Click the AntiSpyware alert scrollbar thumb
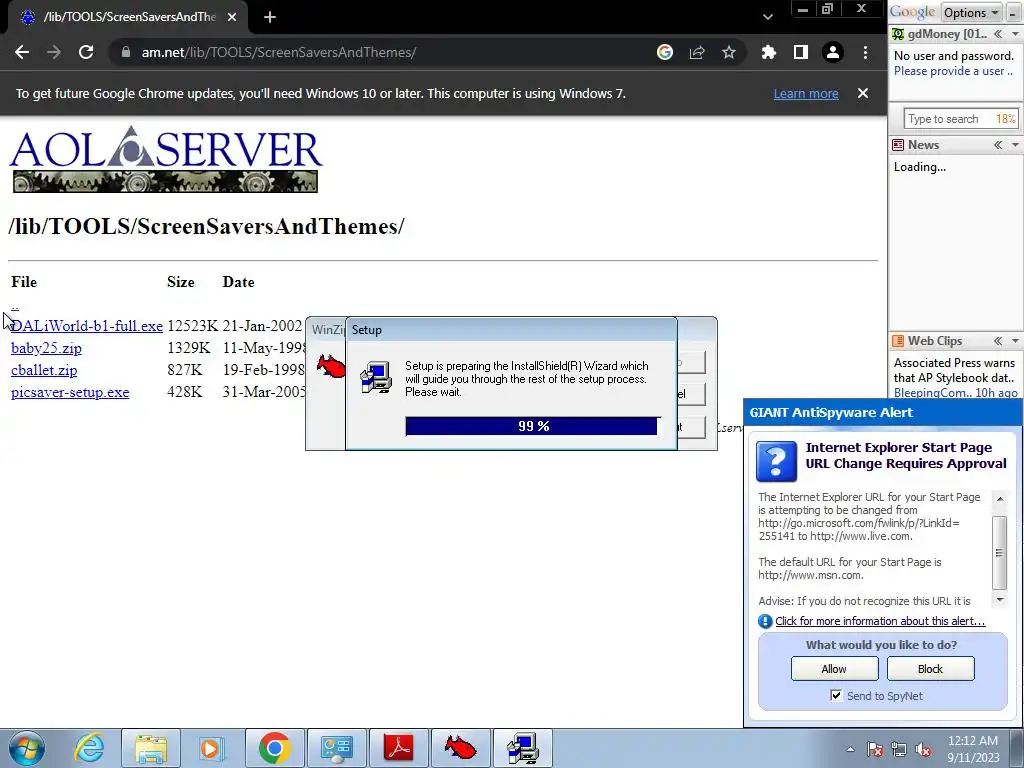This screenshot has width=1024, height=768. (x=999, y=552)
